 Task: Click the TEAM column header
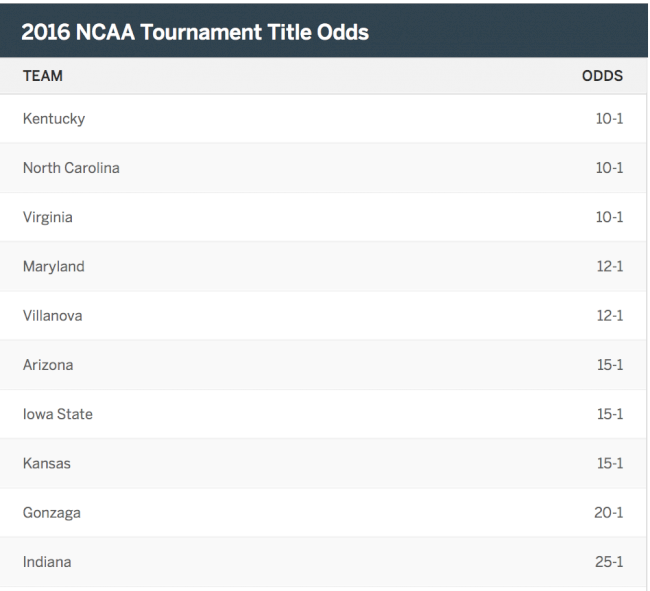[x=43, y=76]
